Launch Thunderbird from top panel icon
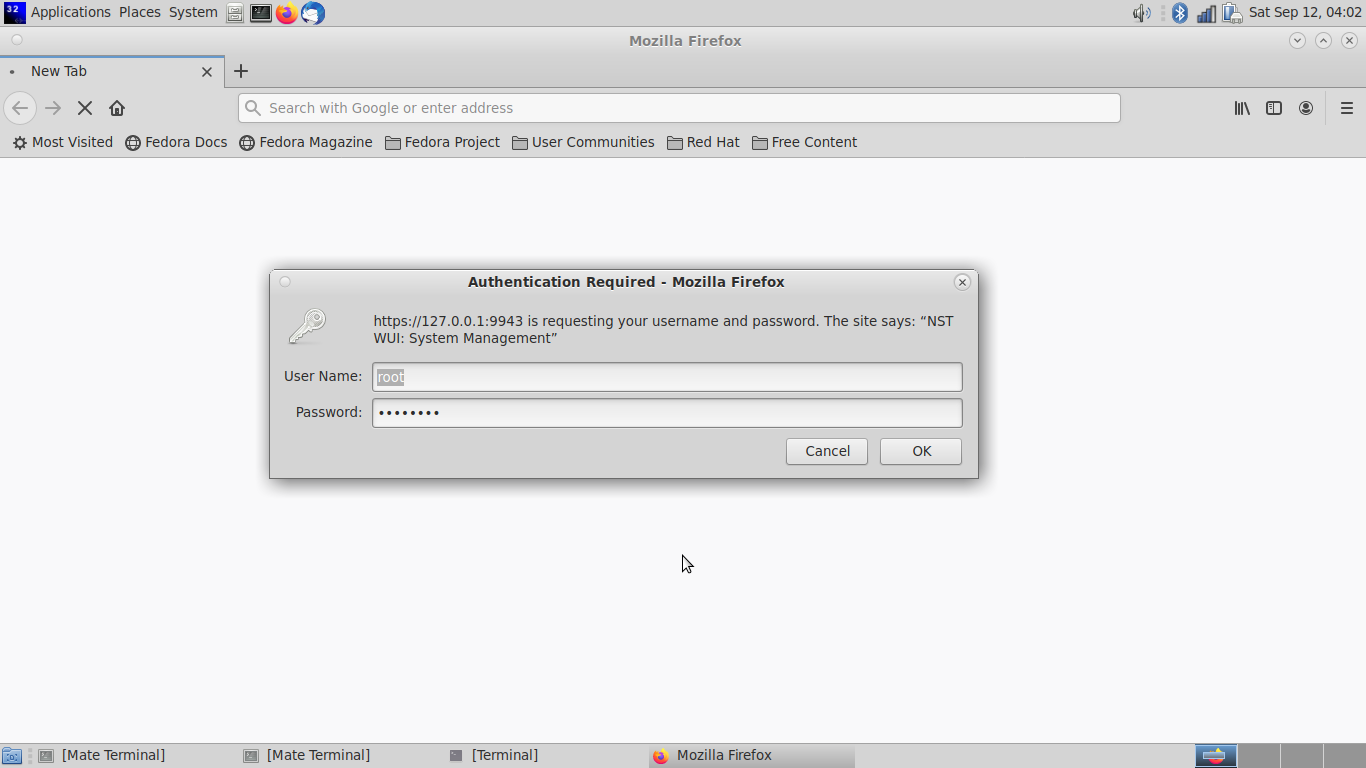The image size is (1366, 768). click(x=313, y=13)
